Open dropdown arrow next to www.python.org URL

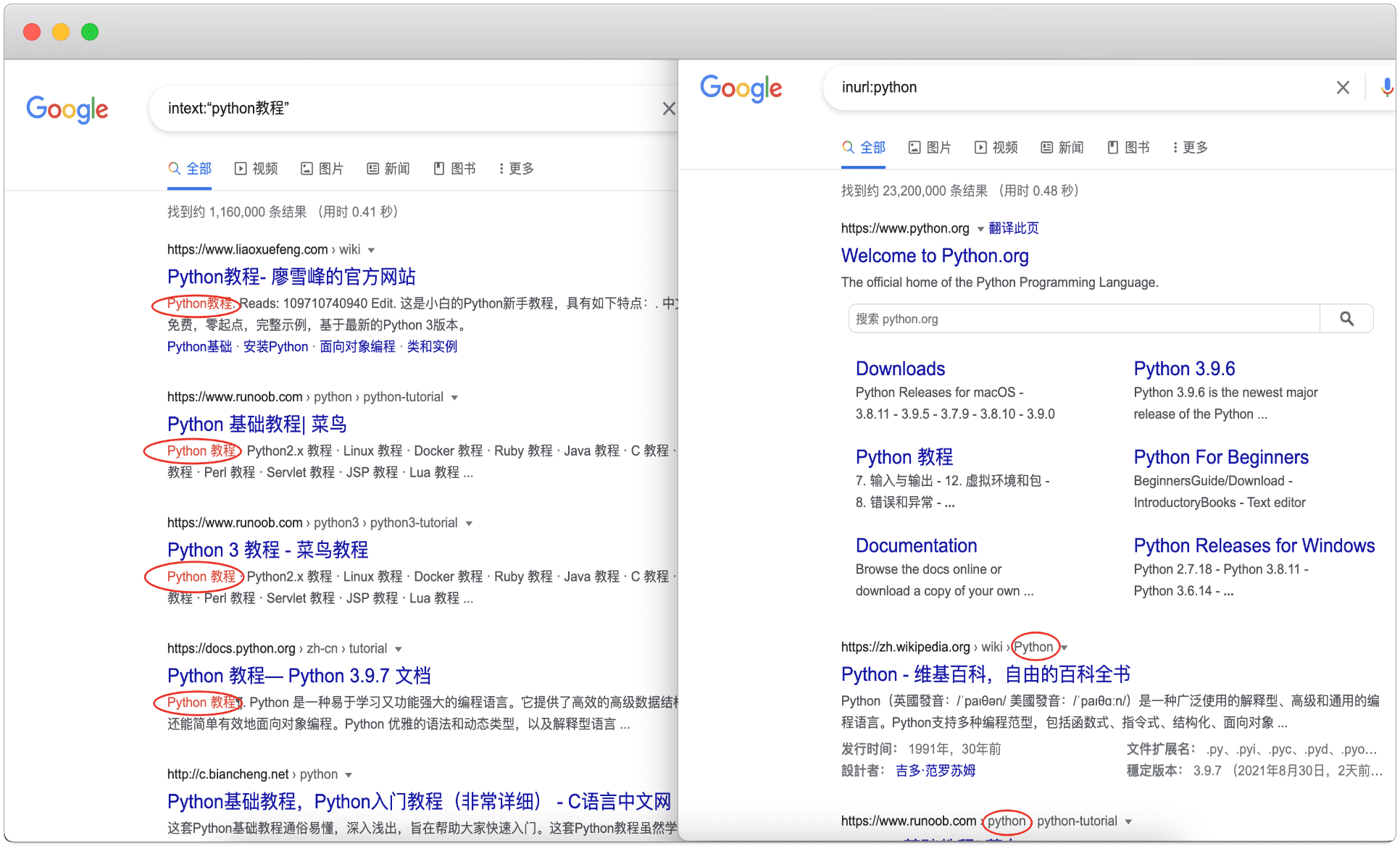pos(980,229)
